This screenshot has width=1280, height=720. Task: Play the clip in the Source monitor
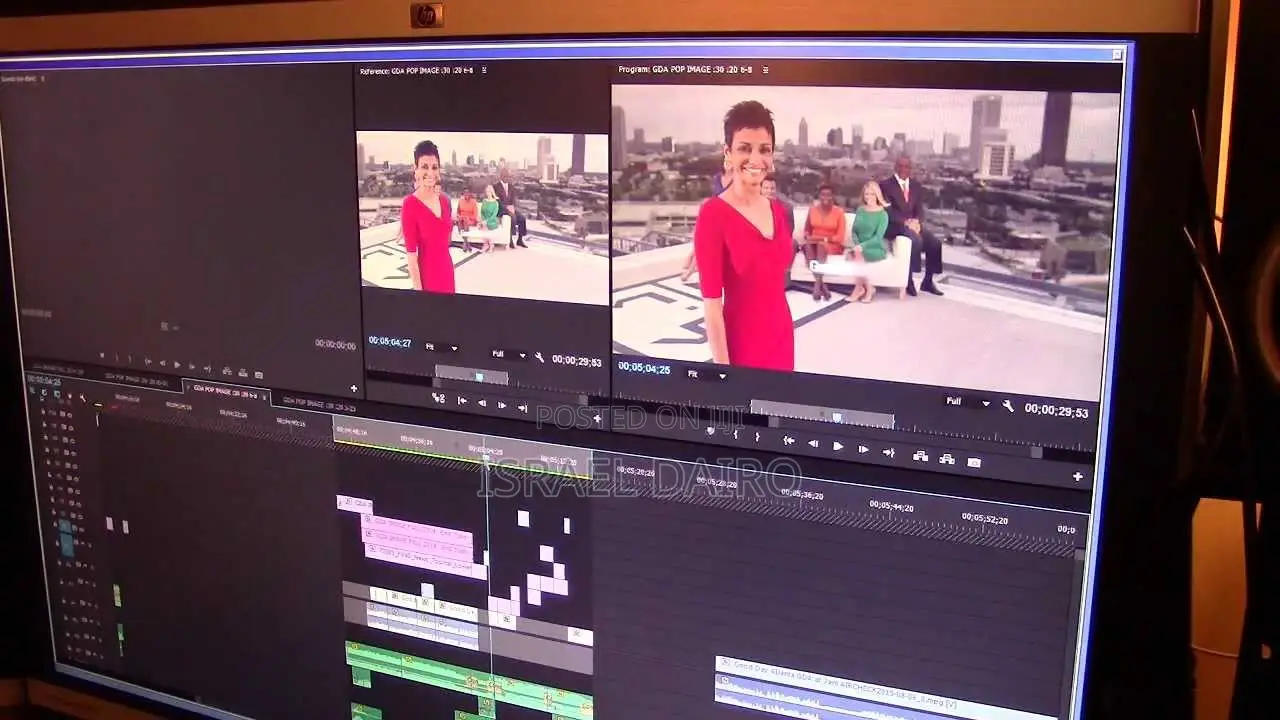click(x=177, y=365)
